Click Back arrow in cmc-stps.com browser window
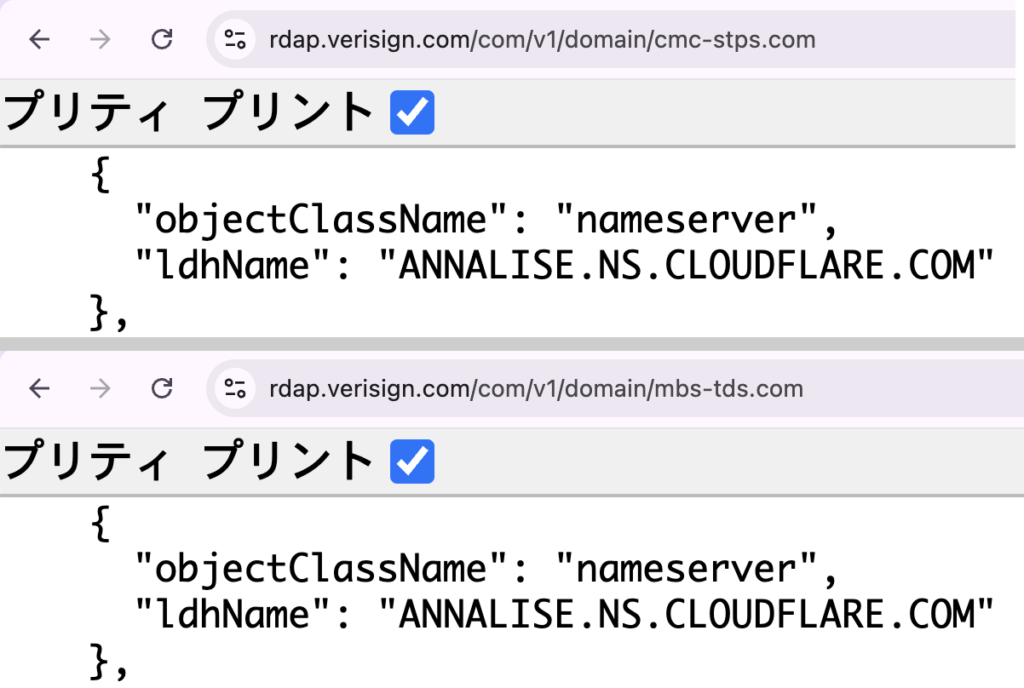The image size is (1024, 688). pos(40,40)
